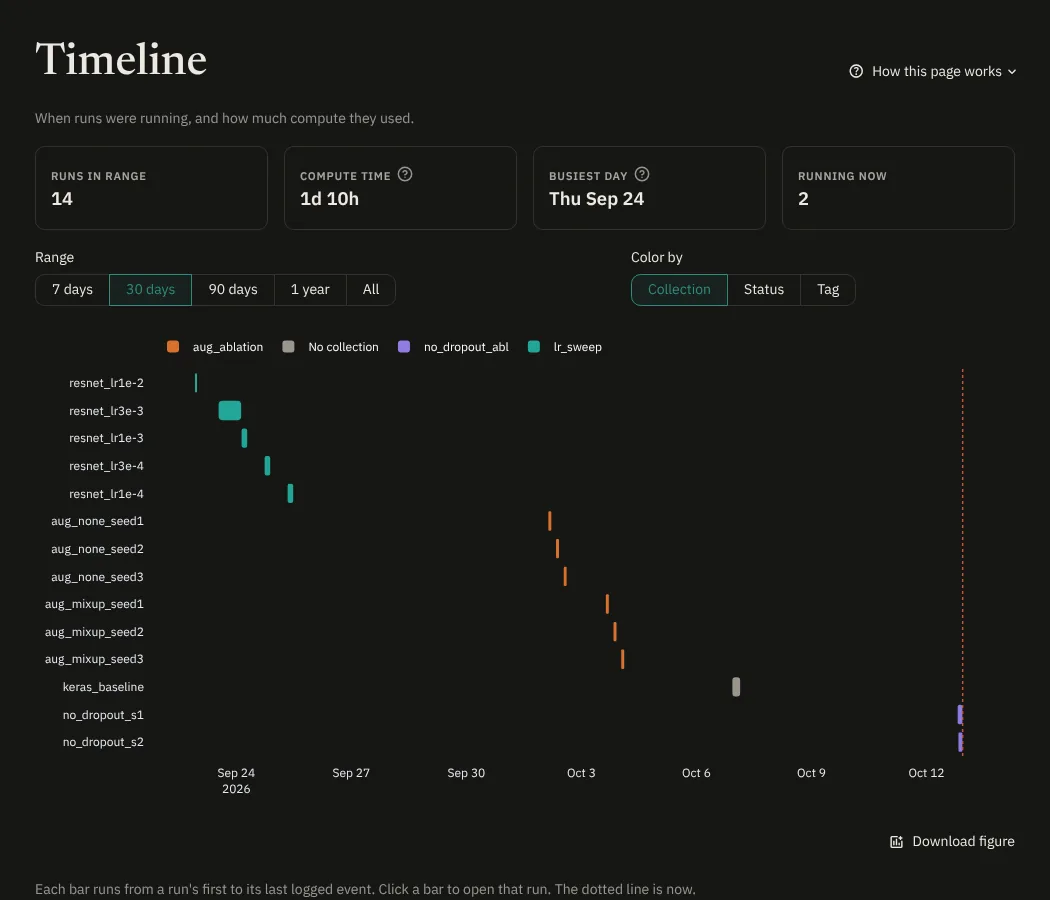Click the teal lr_sweep legend swatch
This screenshot has width=1050, height=900.
point(534,346)
